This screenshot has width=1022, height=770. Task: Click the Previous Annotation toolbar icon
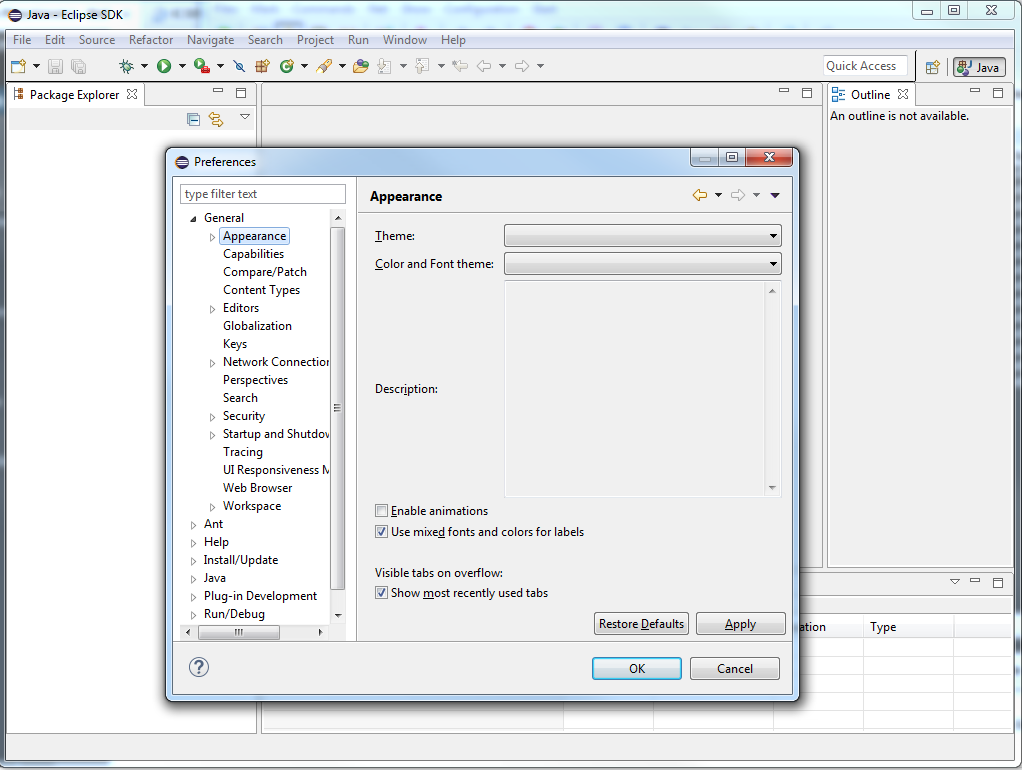tap(422, 66)
